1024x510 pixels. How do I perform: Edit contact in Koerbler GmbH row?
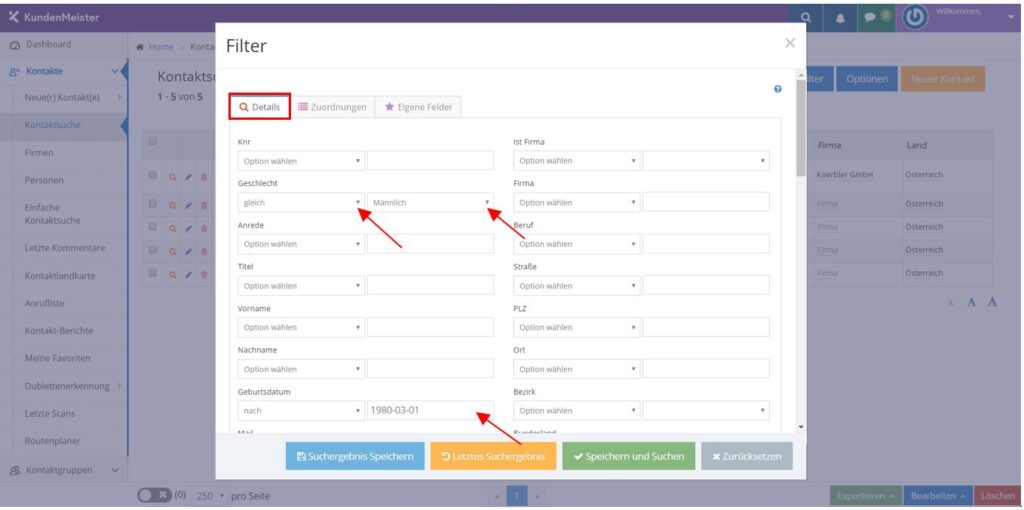pos(188,176)
